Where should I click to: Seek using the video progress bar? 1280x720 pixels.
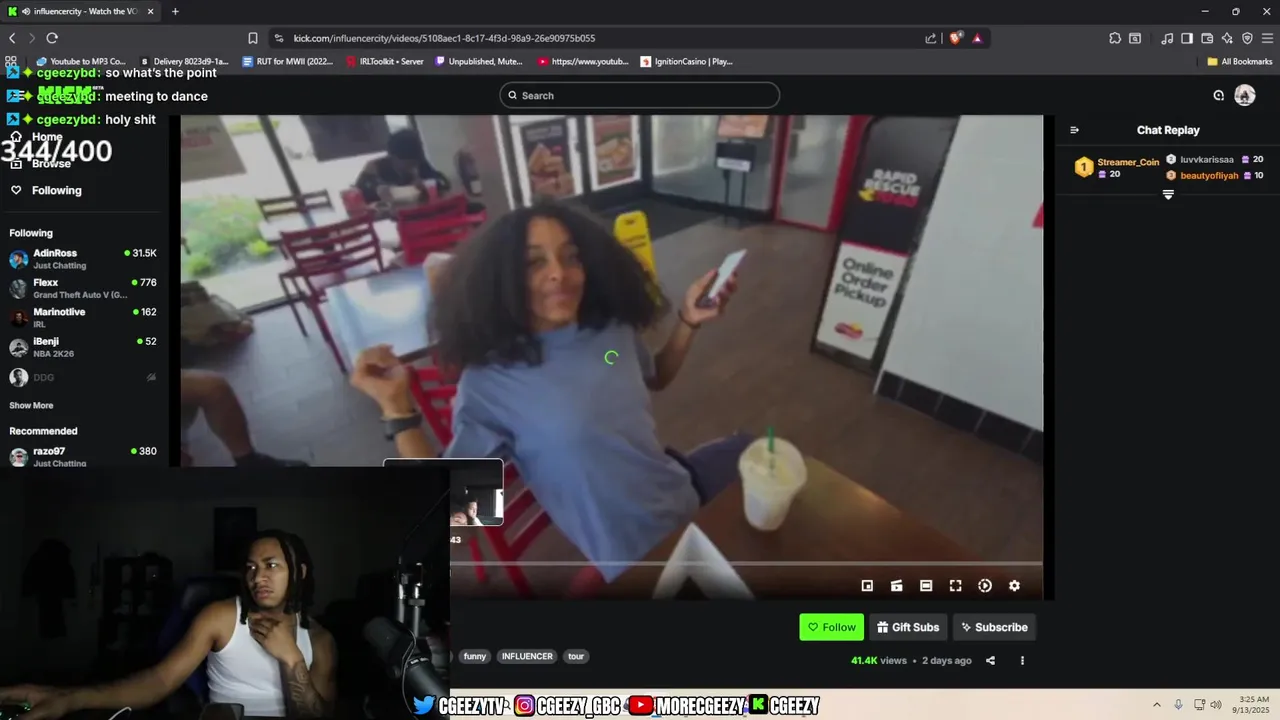pos(746,564)
